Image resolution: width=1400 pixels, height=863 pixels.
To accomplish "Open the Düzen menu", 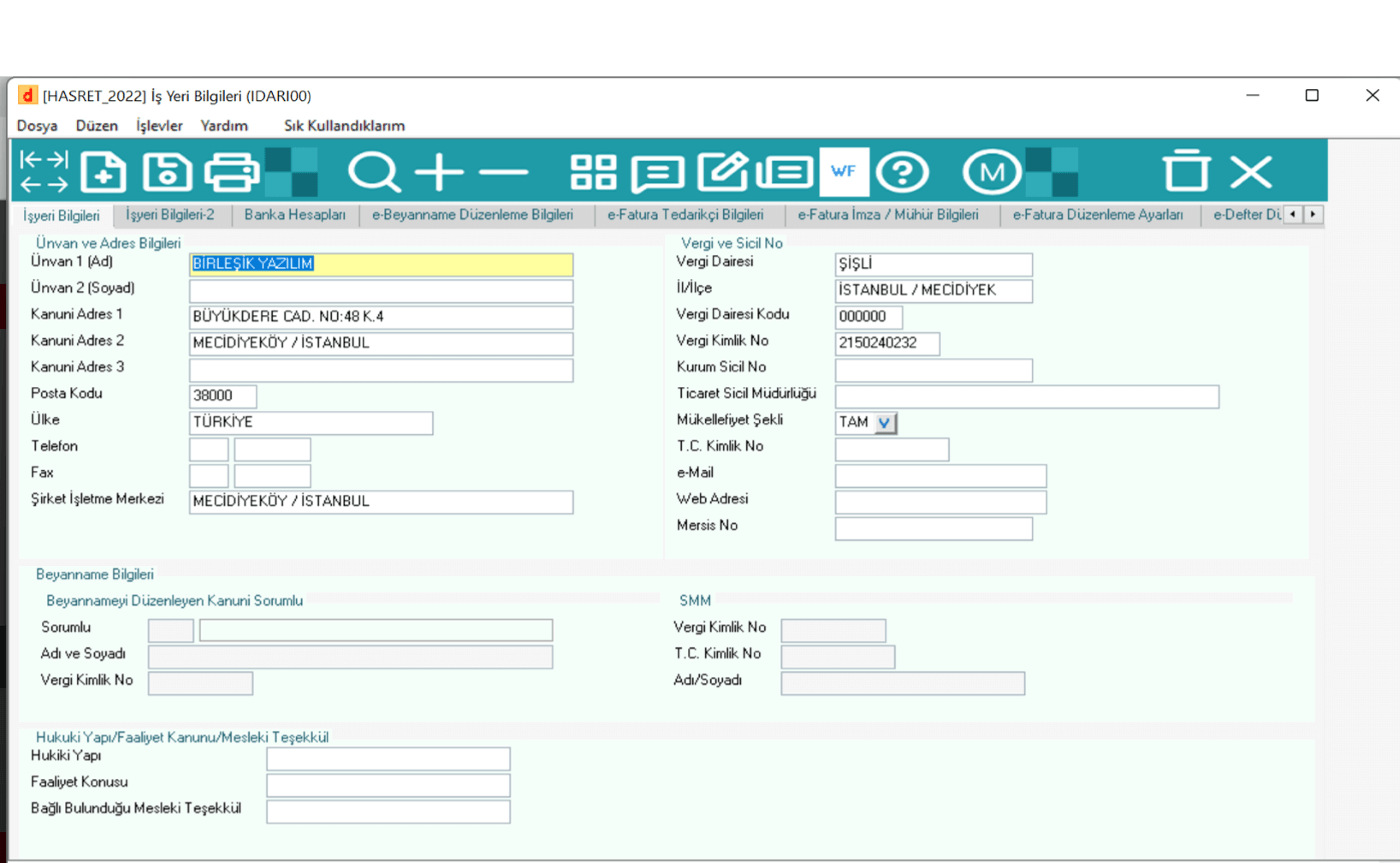I will (x=97, y=126).
